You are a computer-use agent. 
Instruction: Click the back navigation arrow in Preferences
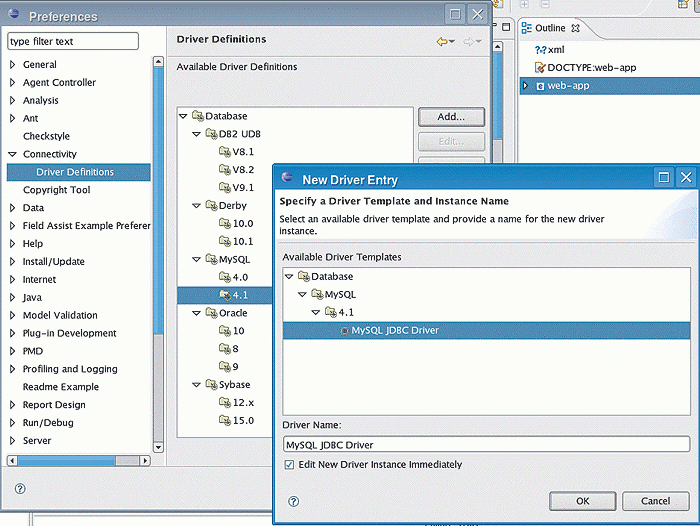(x=441, y=41)
